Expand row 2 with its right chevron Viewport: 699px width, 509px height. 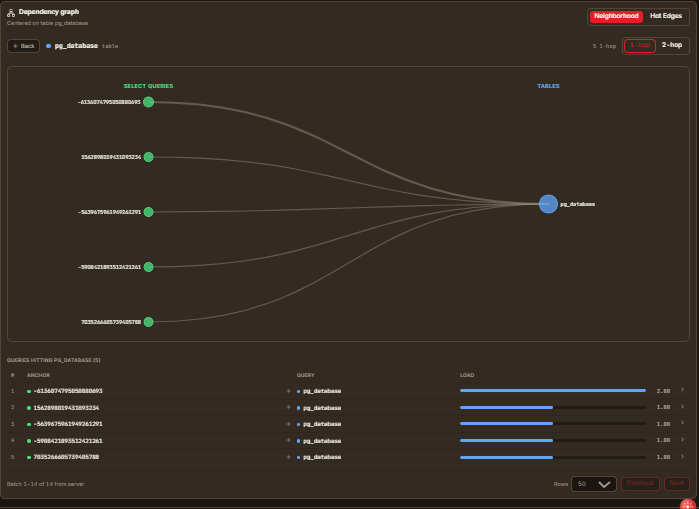pyautogui.click(x=682, y=406)
